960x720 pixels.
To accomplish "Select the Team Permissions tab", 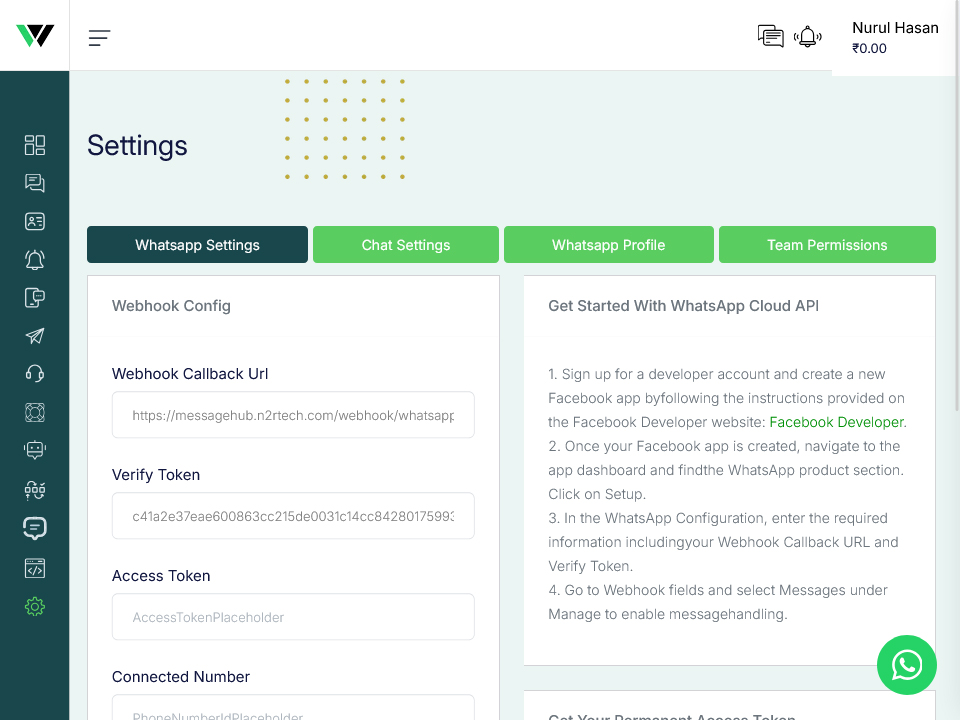I will pos(826,245).
